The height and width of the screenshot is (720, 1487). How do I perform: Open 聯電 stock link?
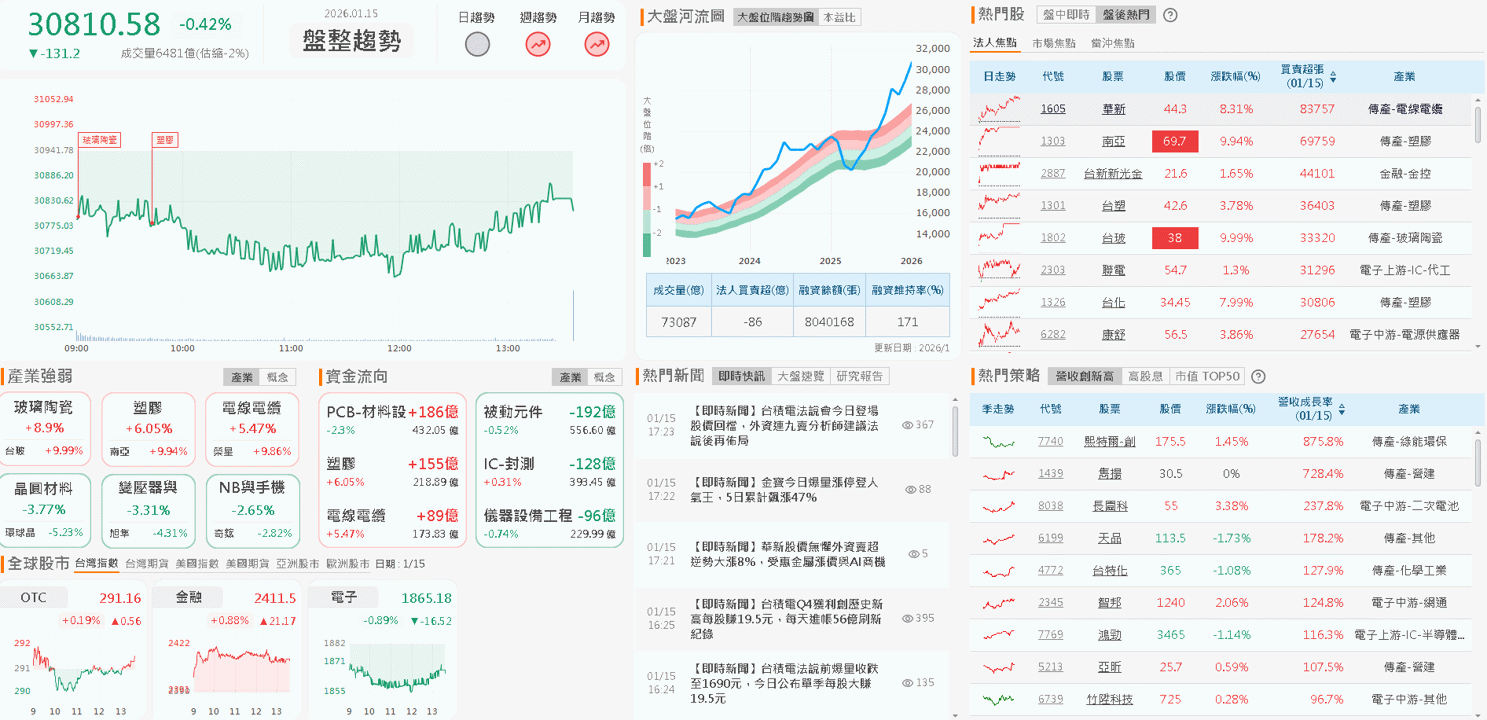point(1113,270)
